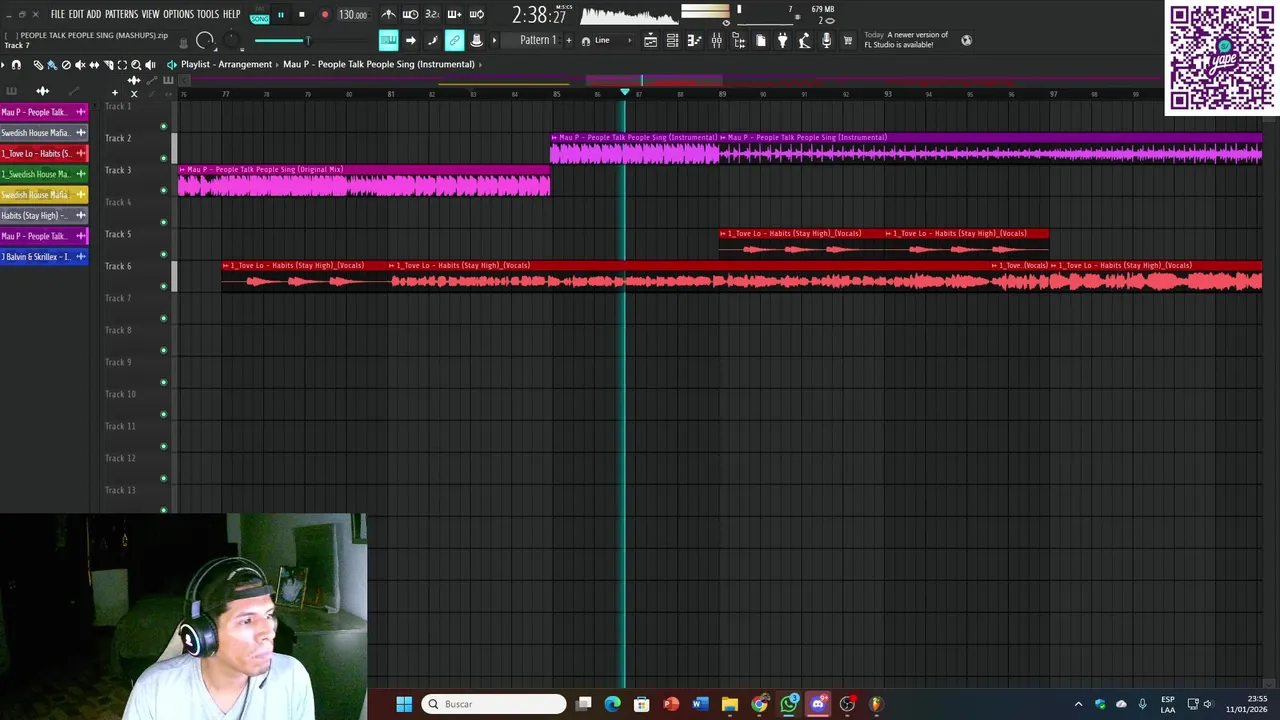Viewport: 1280px width, 720px height.
Task: Click the newer version available notice
Action: point(907,40)
